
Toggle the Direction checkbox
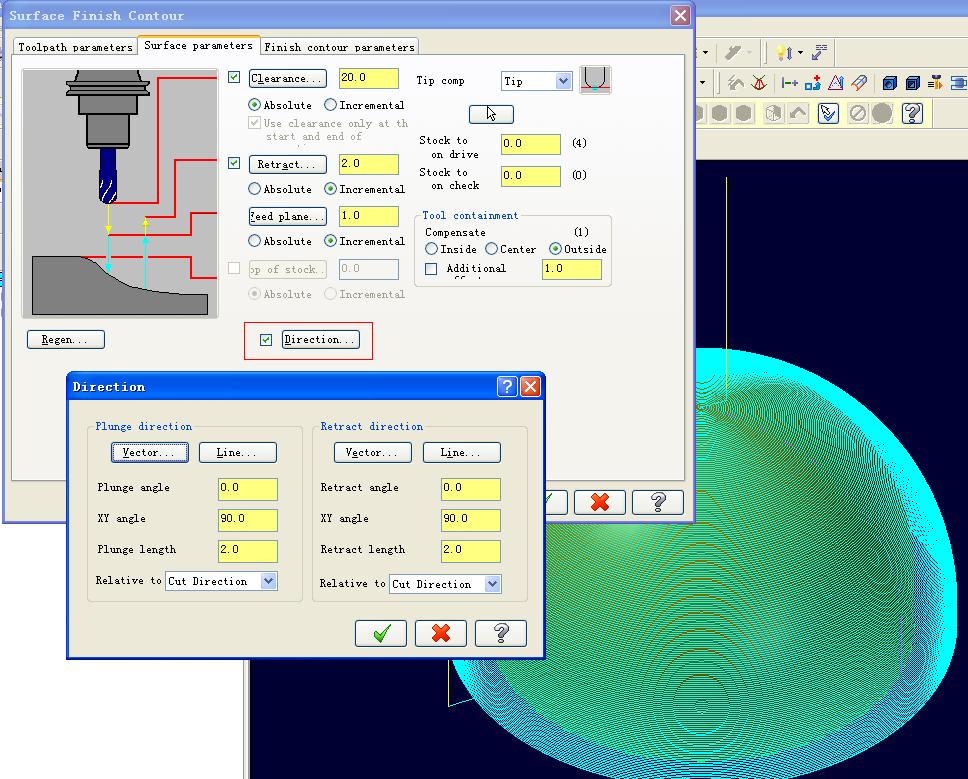[x=266, y=340]
